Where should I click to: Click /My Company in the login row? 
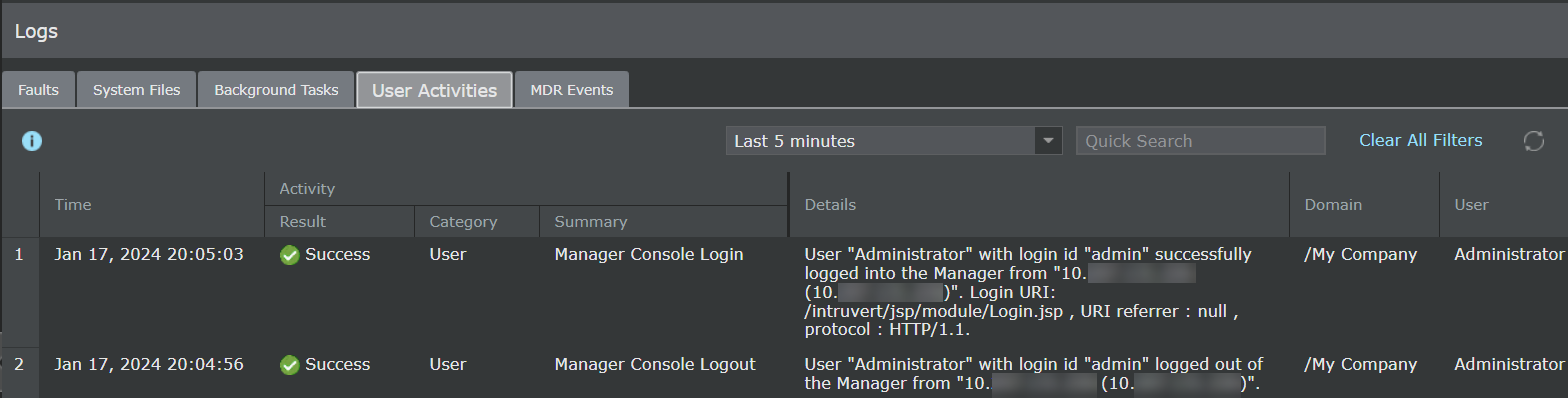1361,255
